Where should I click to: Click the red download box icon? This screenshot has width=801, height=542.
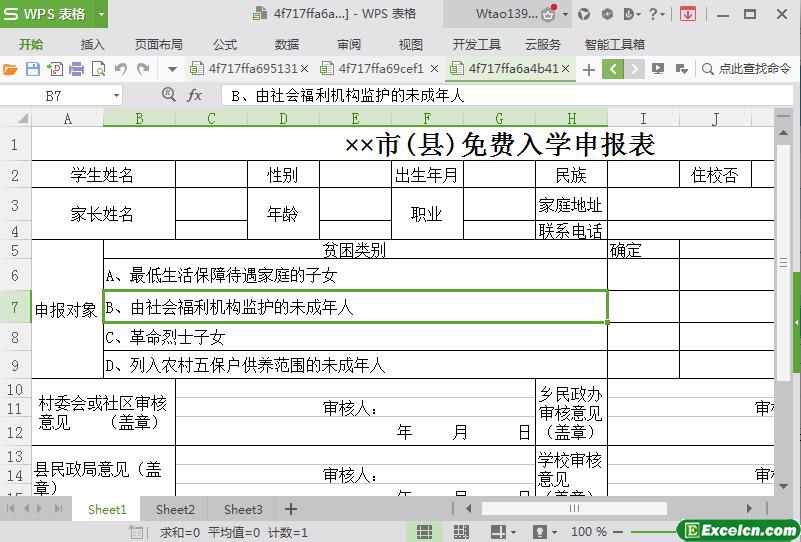(688, 14)
